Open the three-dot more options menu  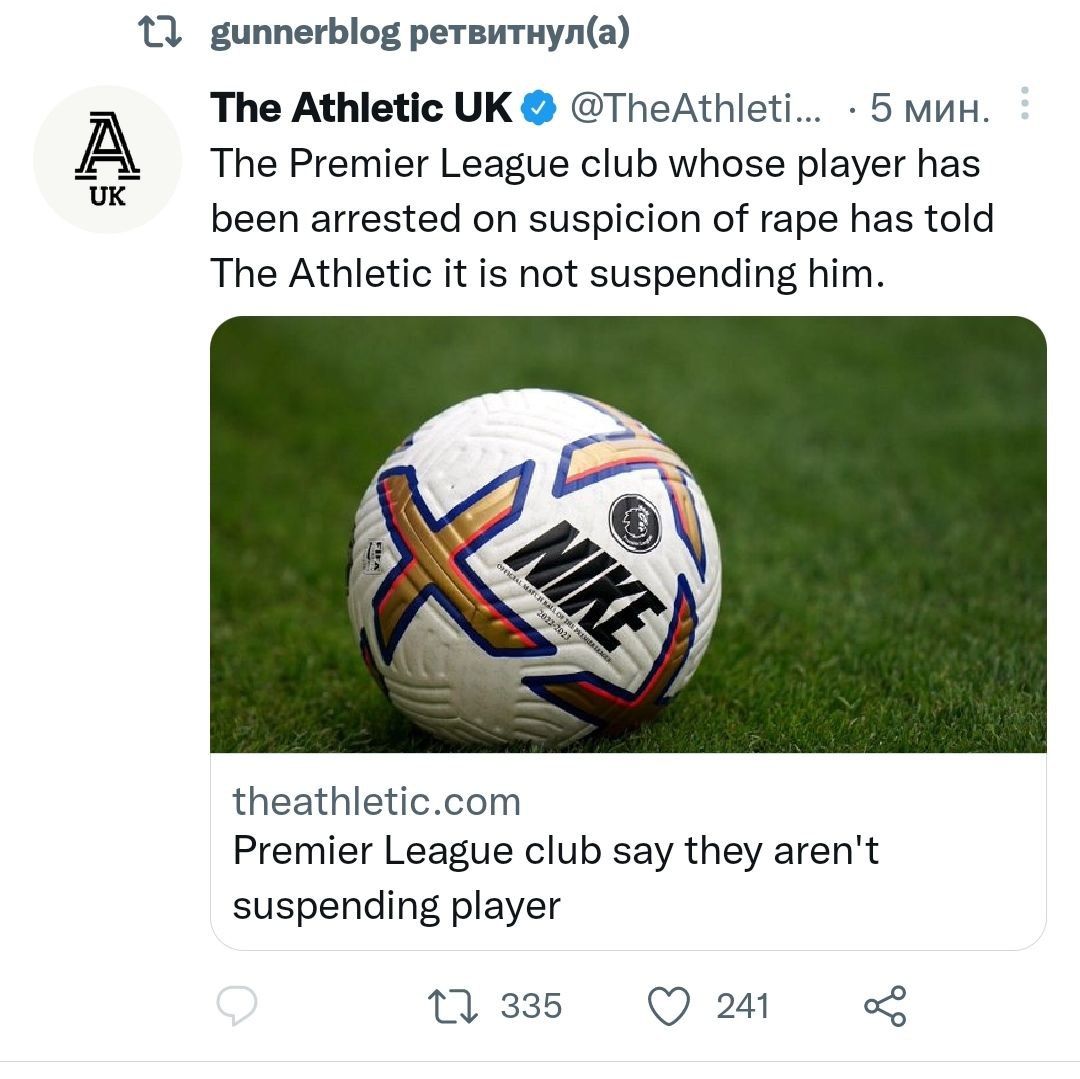[1023, 104]
